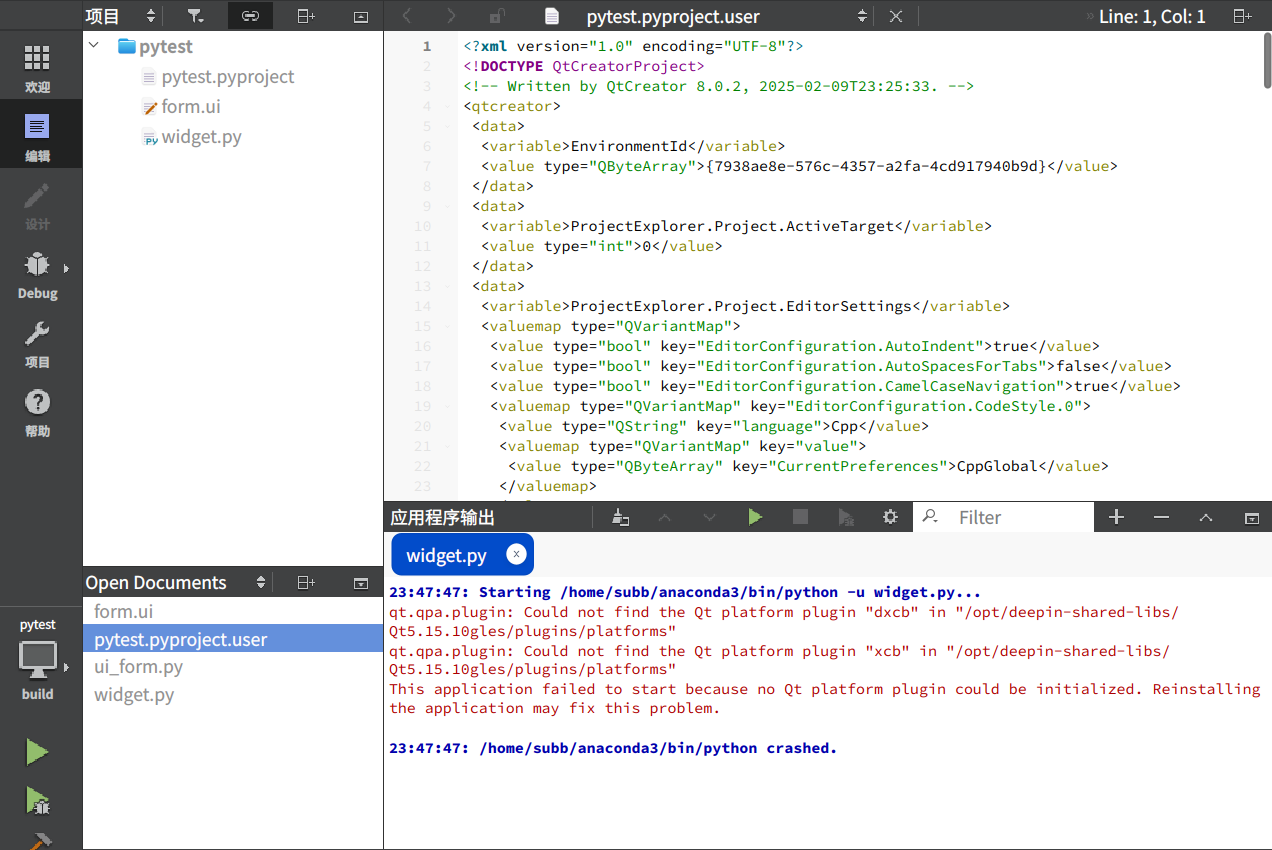Close the application output pane

coord(1251,517)
